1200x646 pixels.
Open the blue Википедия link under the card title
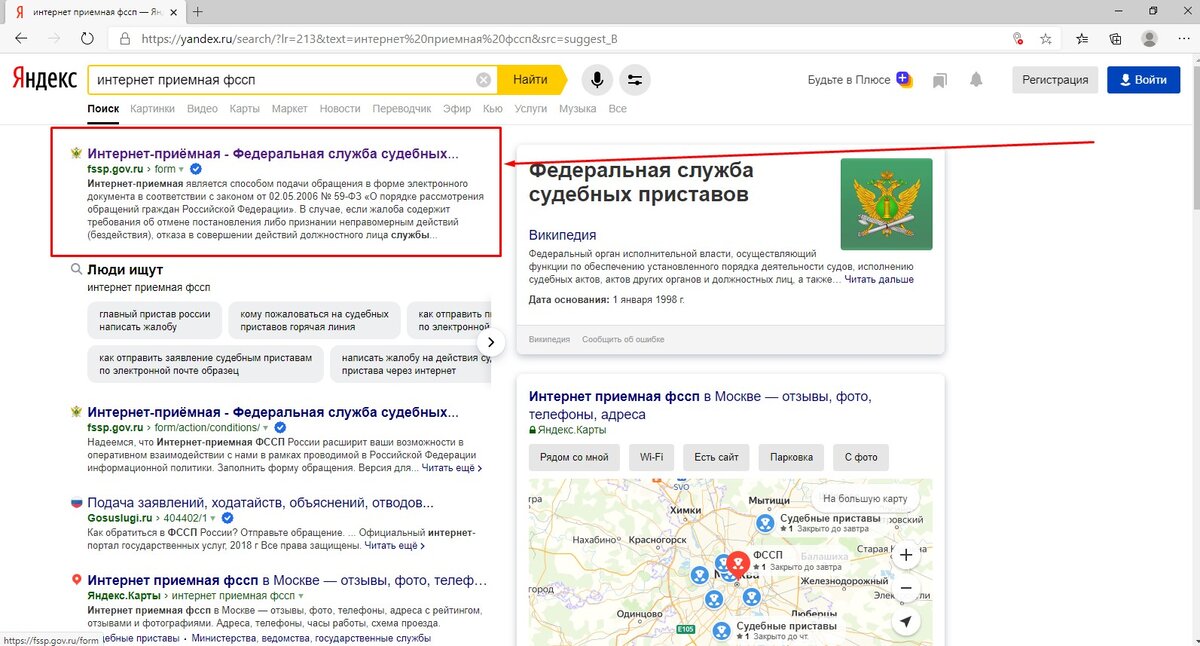point(563,235)
